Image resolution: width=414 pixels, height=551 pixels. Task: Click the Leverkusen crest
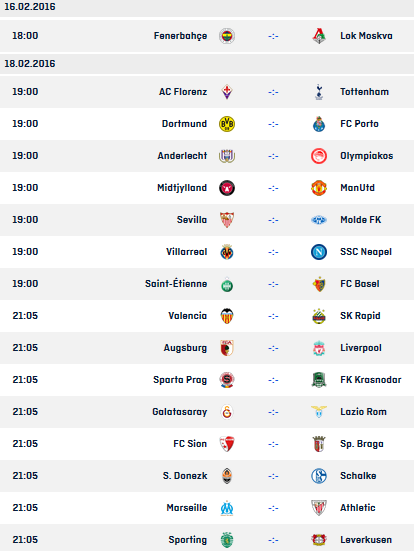pyautogui.click(x=319, y=540)
